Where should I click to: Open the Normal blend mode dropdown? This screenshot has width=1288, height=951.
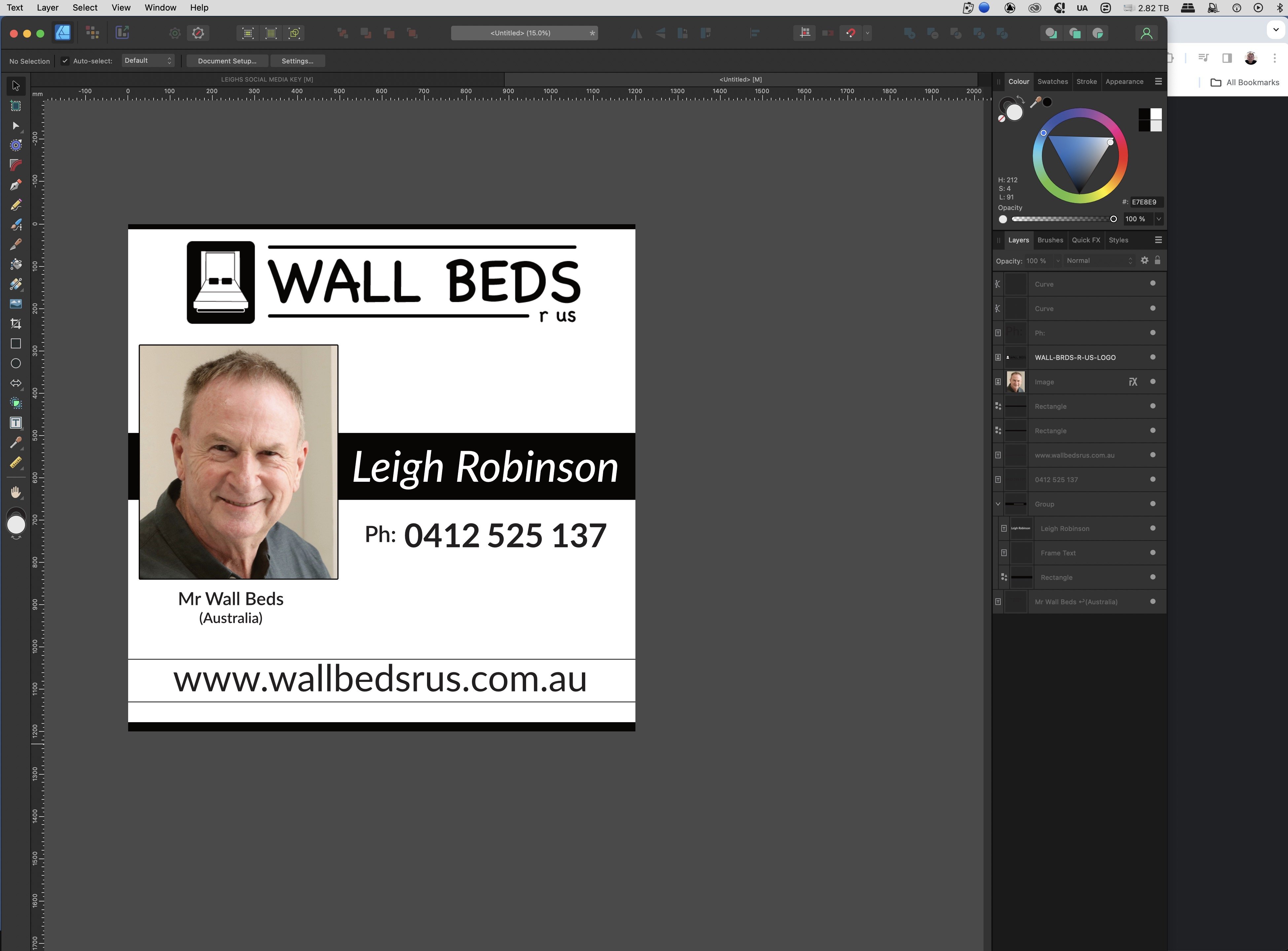pos(1099,261)
